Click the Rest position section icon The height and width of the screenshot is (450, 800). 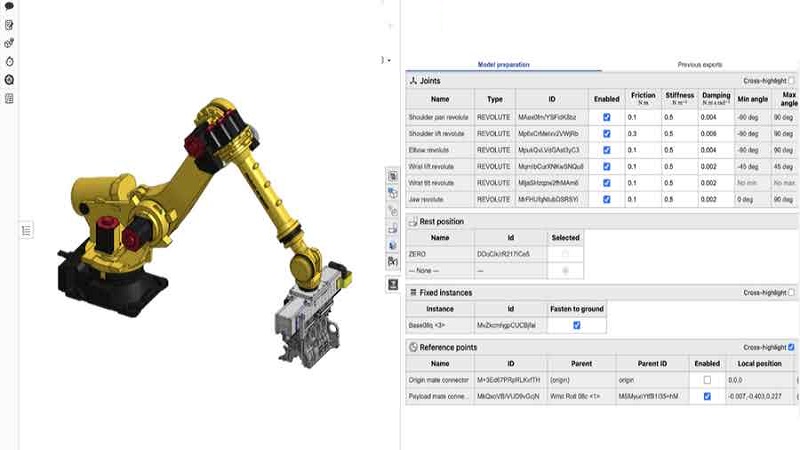[413, 221]
